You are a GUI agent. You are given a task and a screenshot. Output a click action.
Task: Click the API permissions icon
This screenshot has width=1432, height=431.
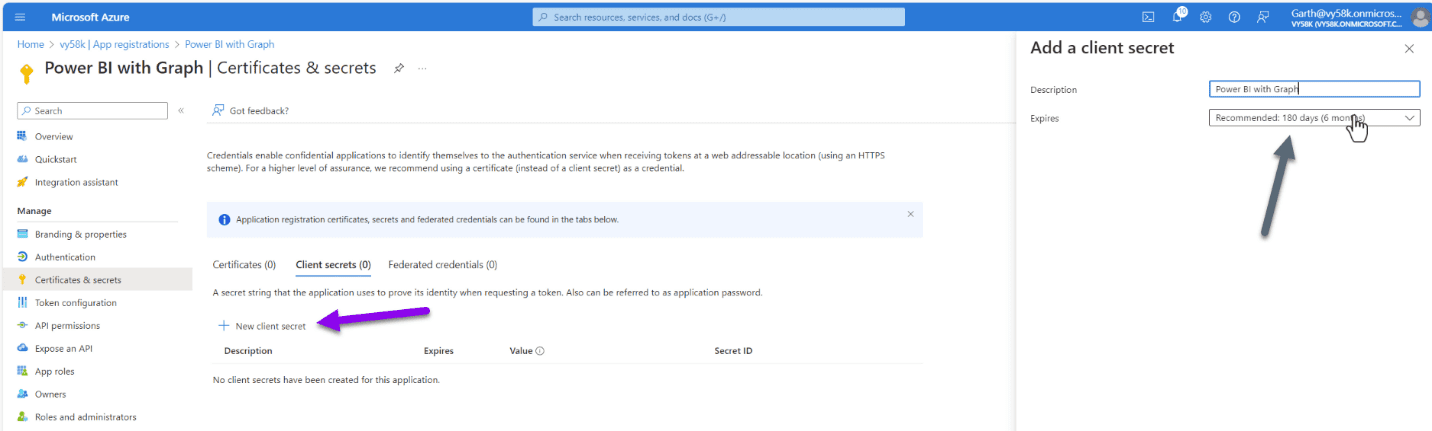pos(22,325)
